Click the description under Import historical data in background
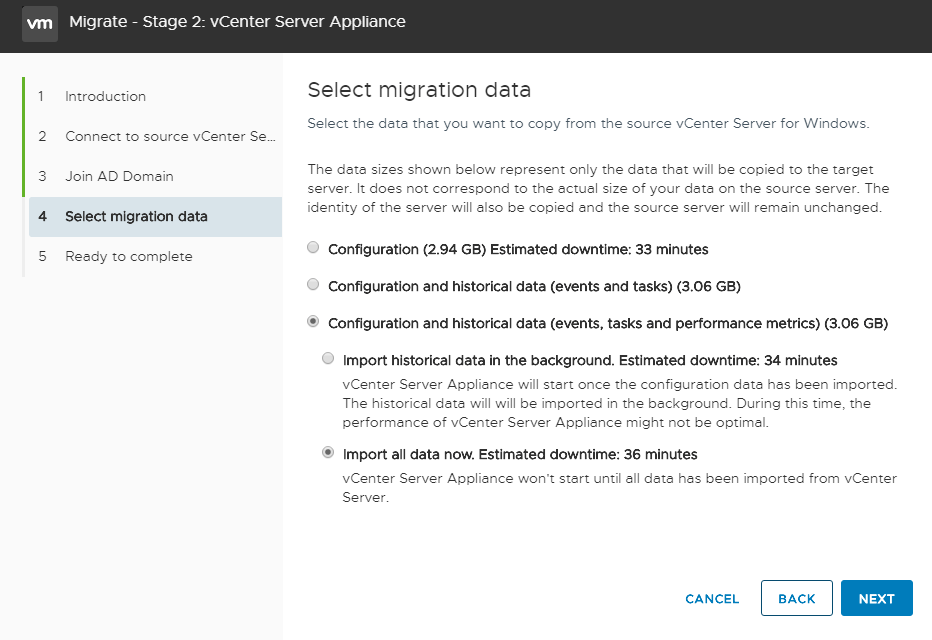 tap(619, 403)
